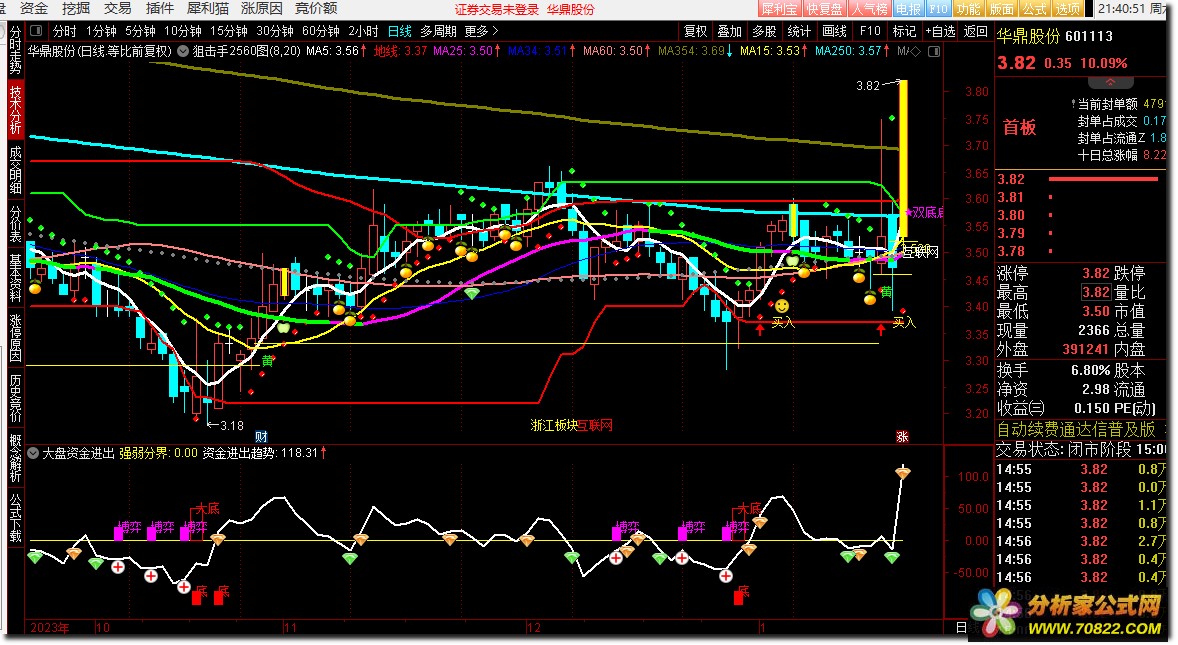Select the 30分钟 chart period

pyautogui.click(x=274, y=31)
